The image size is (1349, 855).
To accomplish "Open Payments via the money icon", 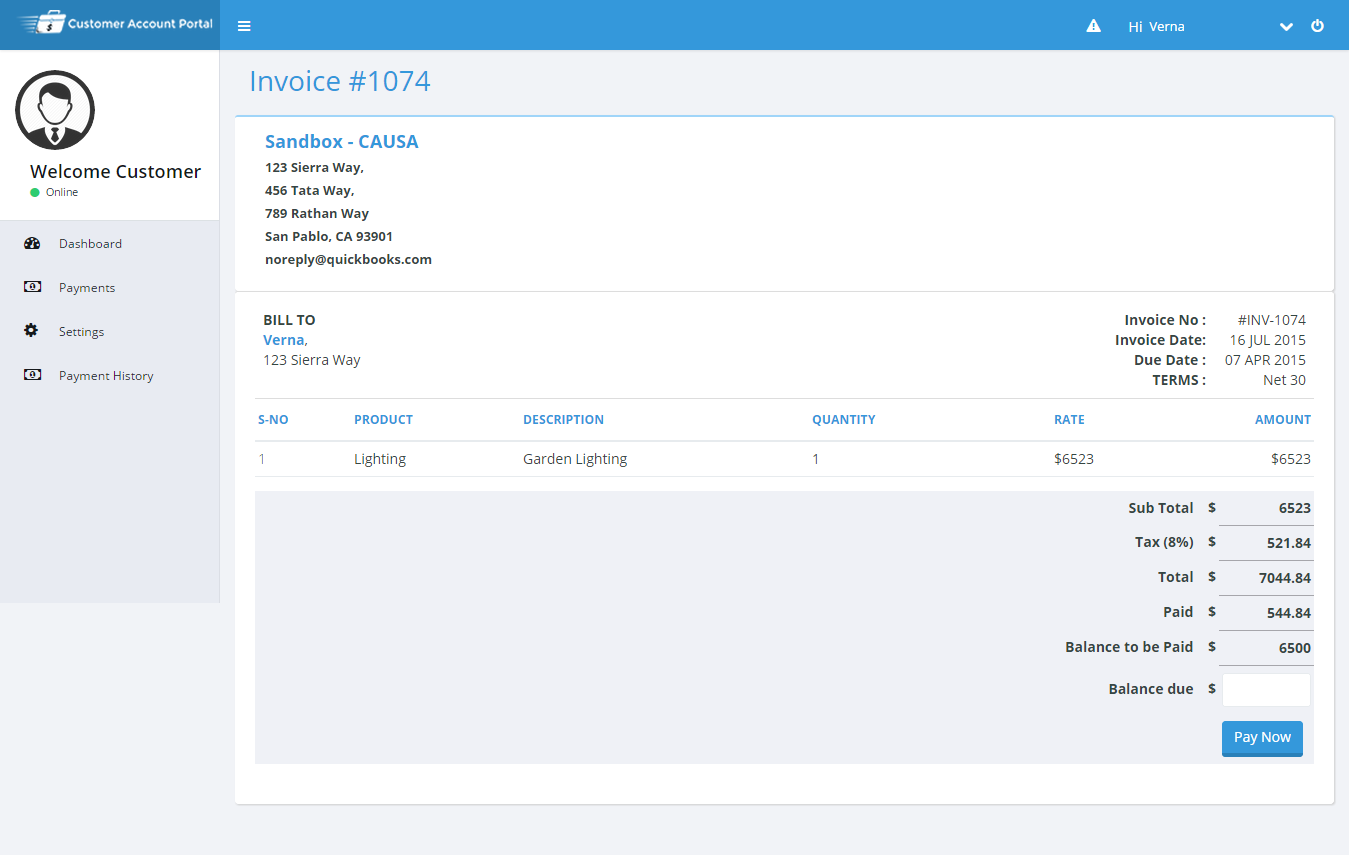I will (x=32, y=287).
